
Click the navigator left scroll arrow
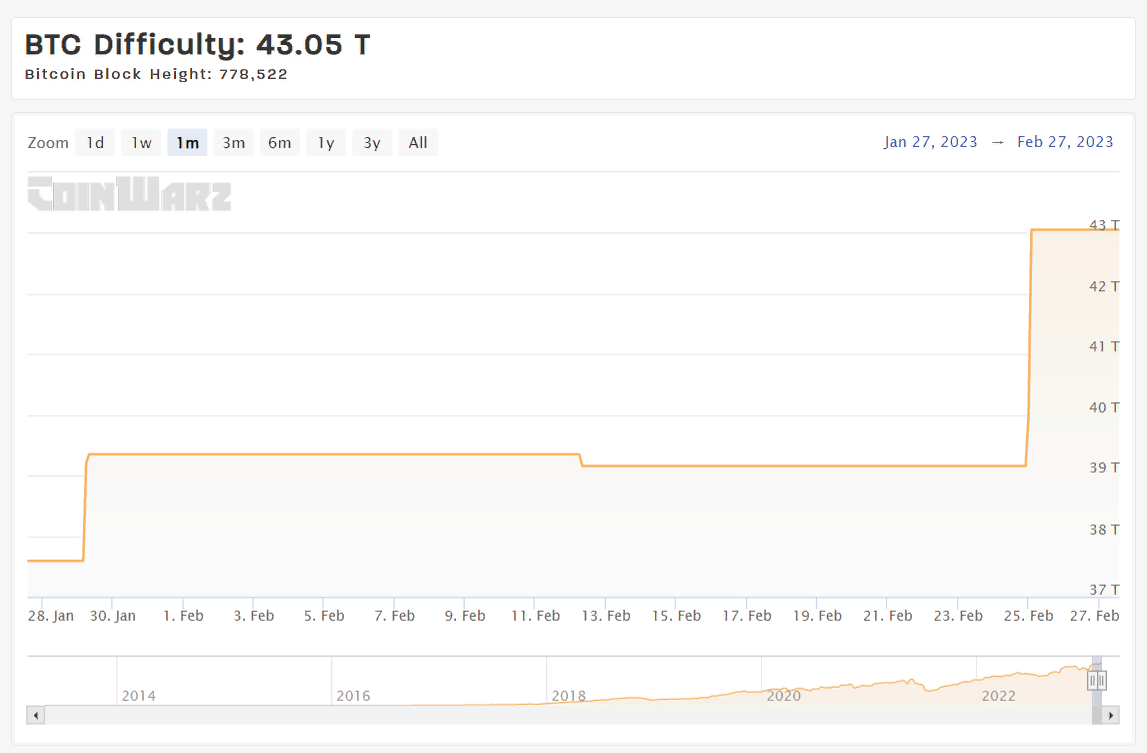[36, 715]
